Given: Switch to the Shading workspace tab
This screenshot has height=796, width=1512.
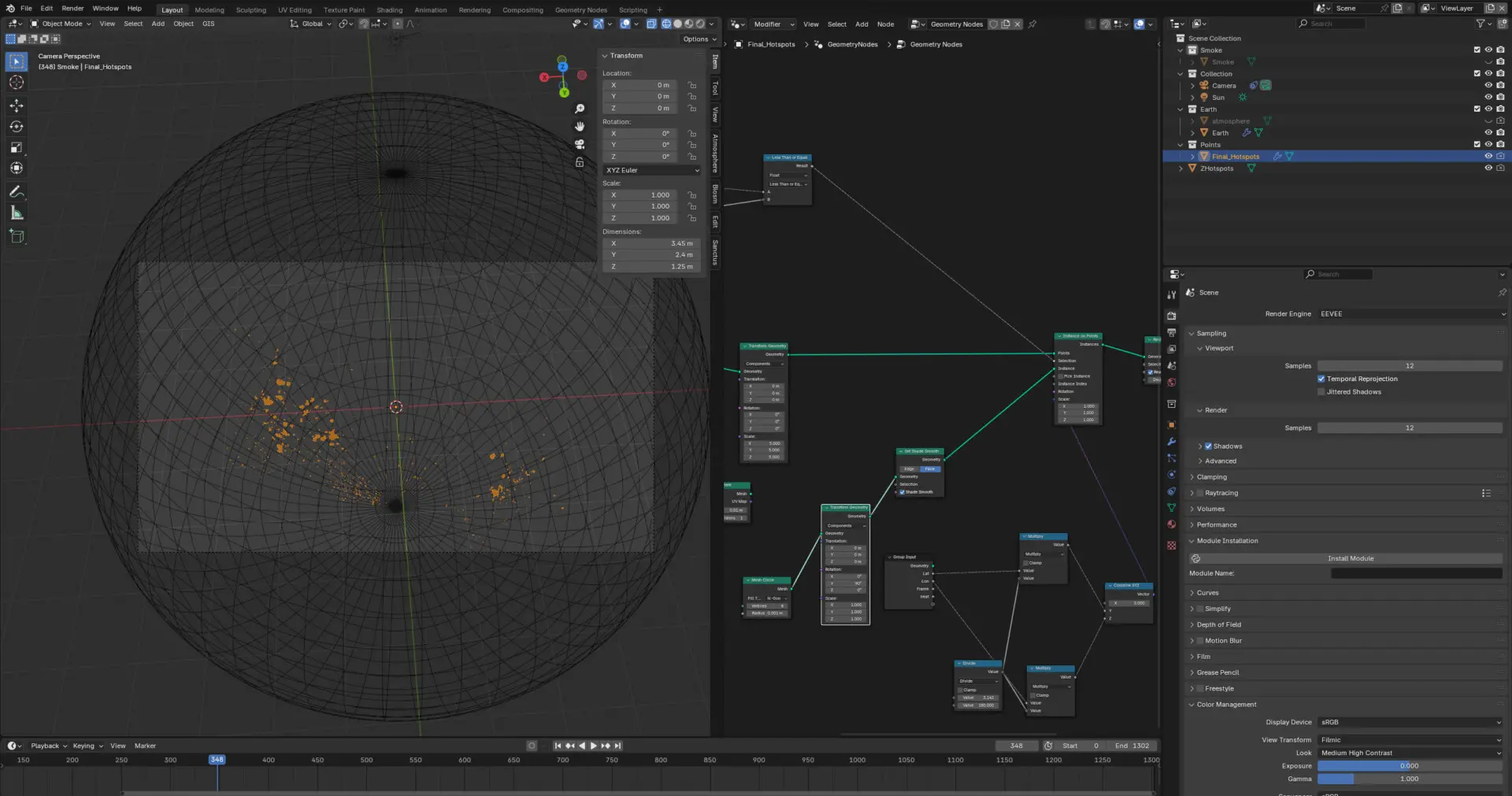Looking at the screenshot, I should (389, 10).
